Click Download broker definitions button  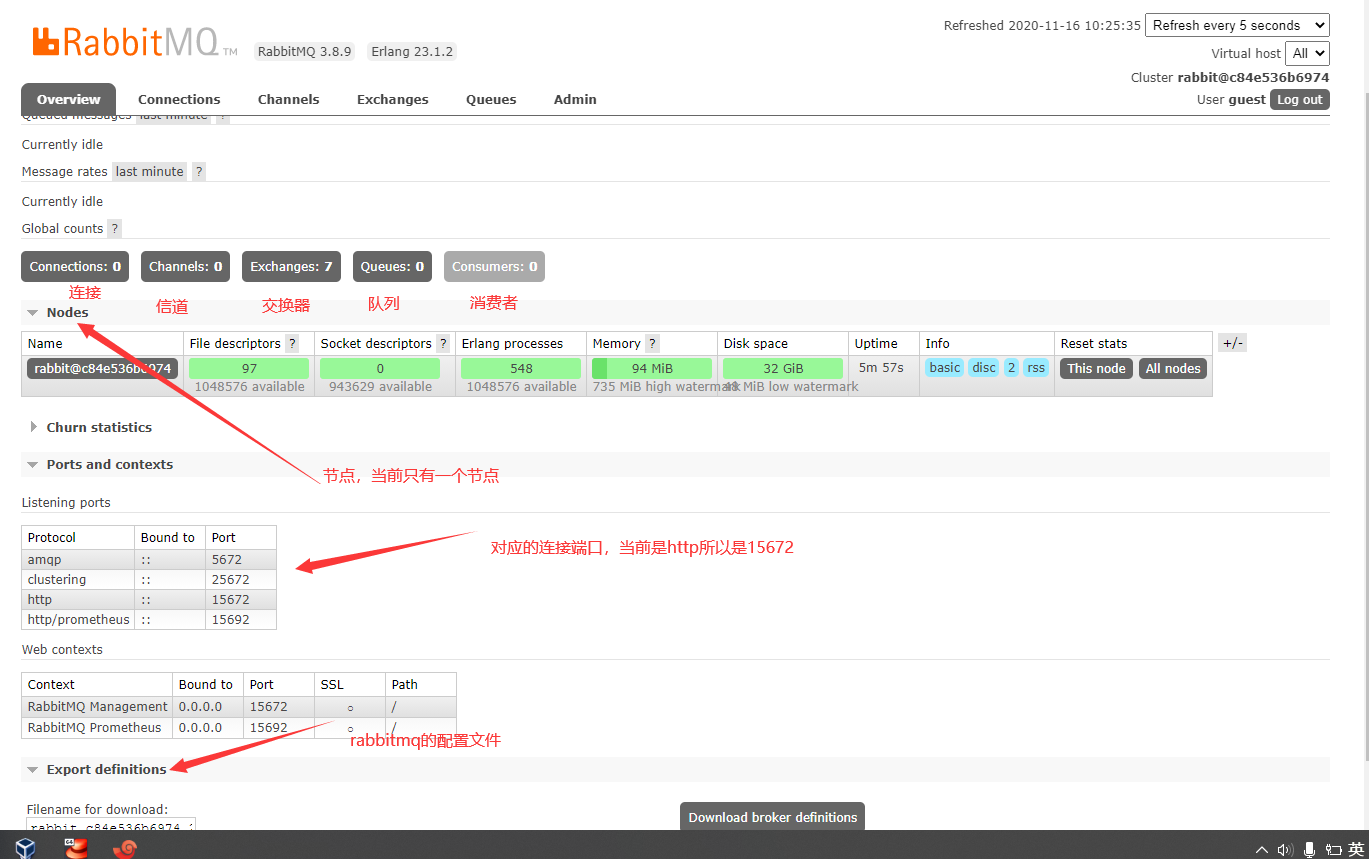coord(773,817)
